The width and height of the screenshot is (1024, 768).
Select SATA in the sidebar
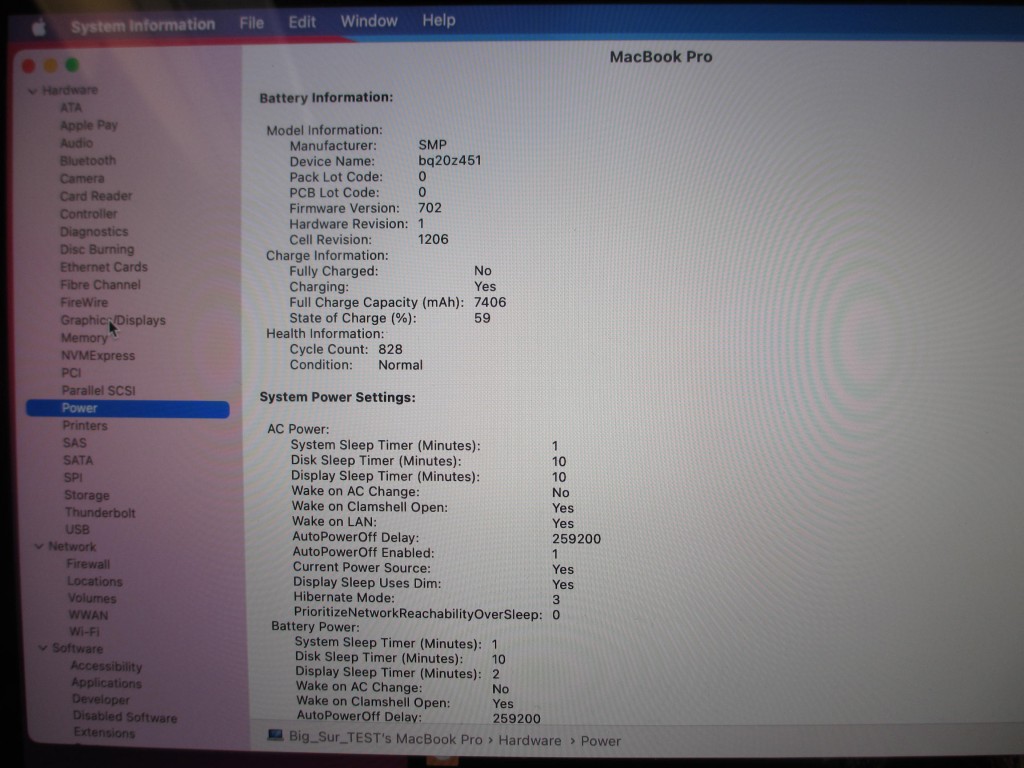[x=78, y=460]
